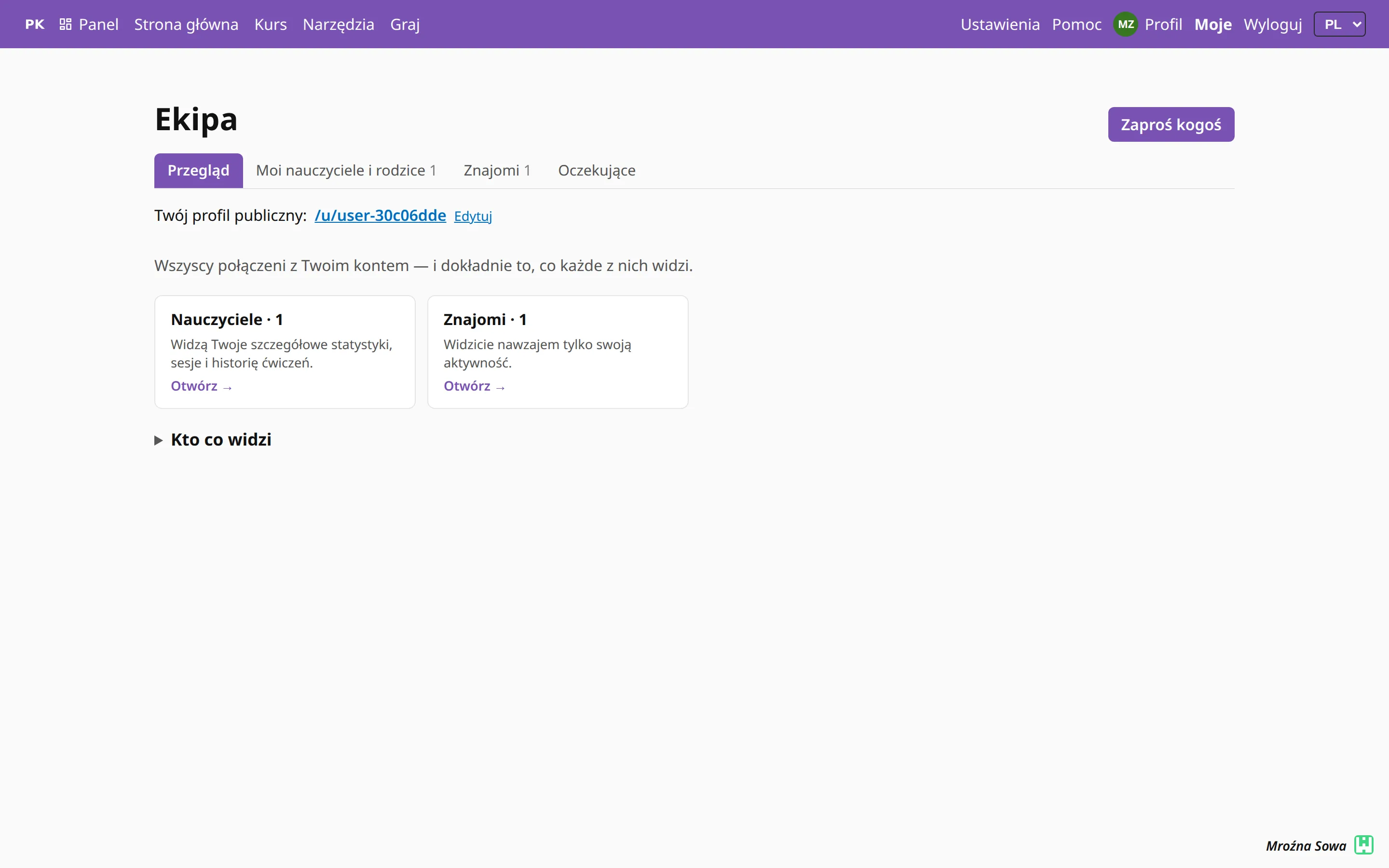The height and width of the screenshot is (868, 1389).
Task: Click the Mroźna Sowa label
Action: click(1306, 846)
